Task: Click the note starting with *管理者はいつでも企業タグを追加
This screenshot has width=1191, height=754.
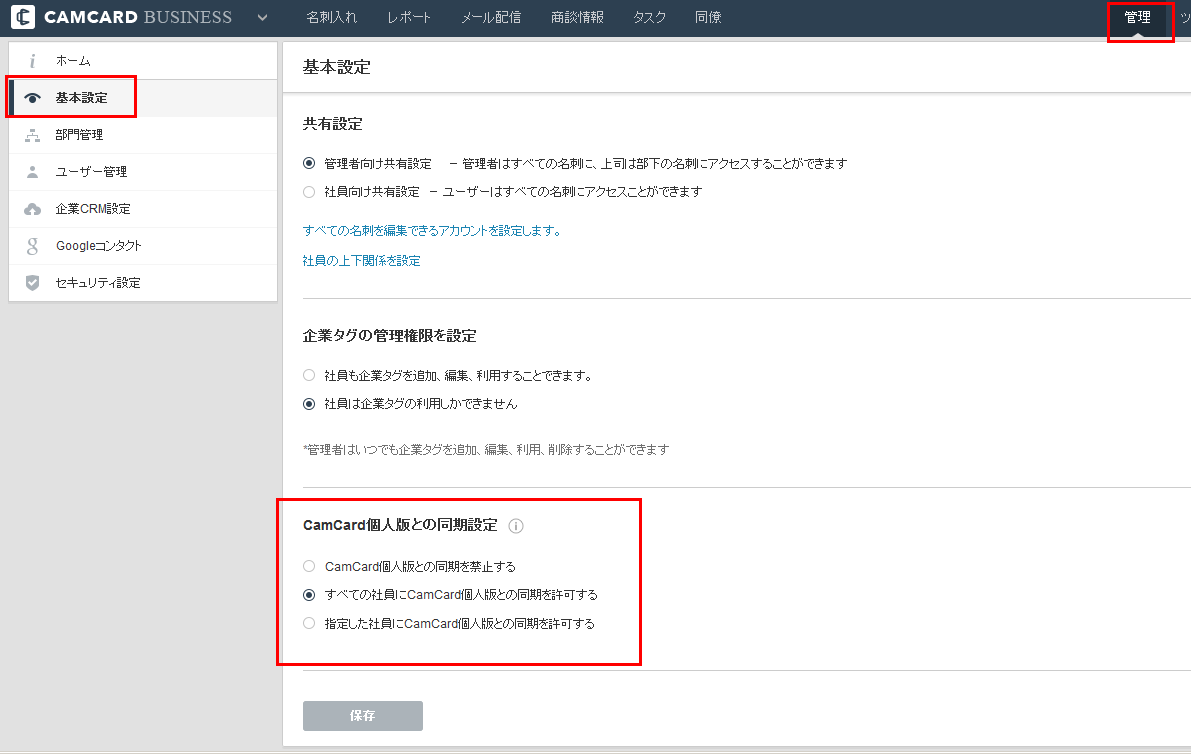Action: [x=486, y=450]
